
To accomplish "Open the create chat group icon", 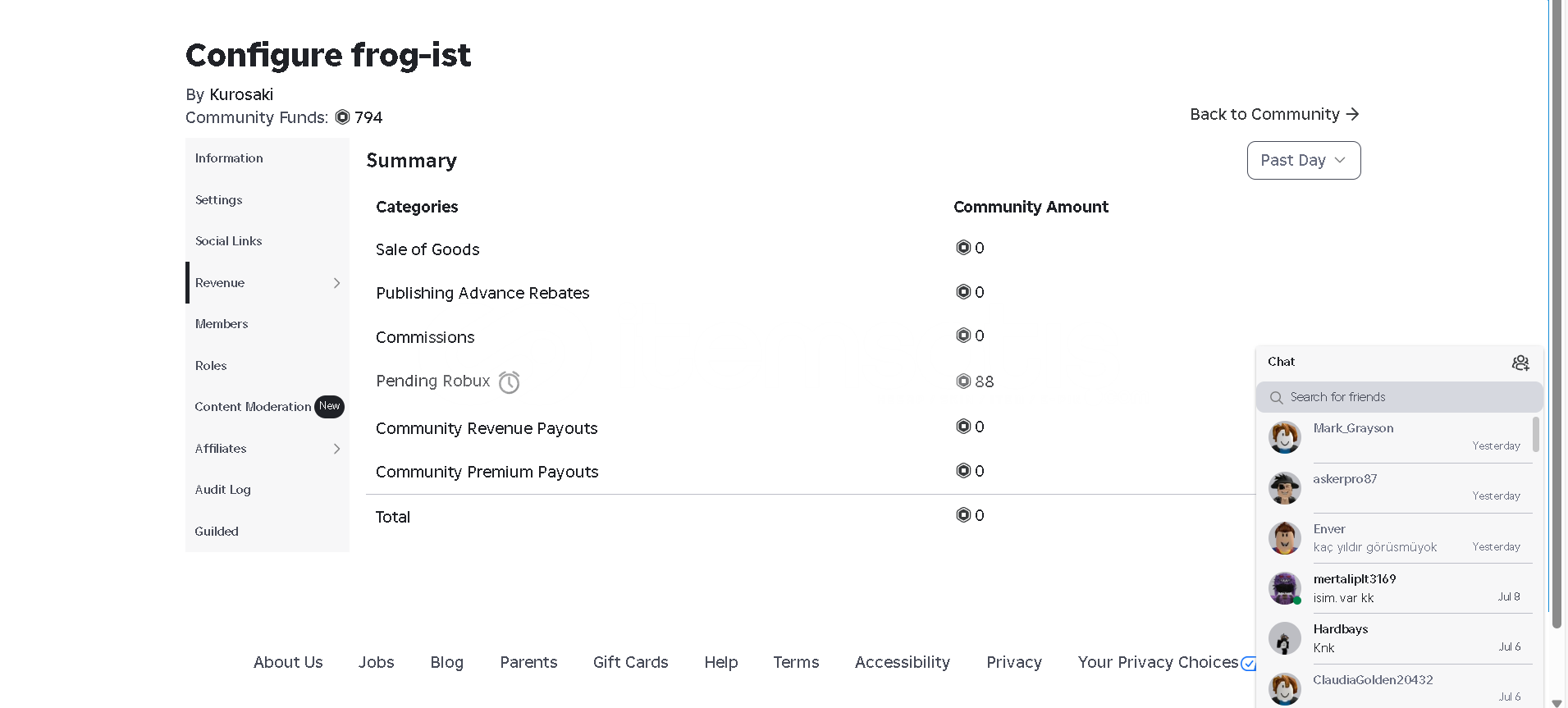I will tap(1520, 363).
